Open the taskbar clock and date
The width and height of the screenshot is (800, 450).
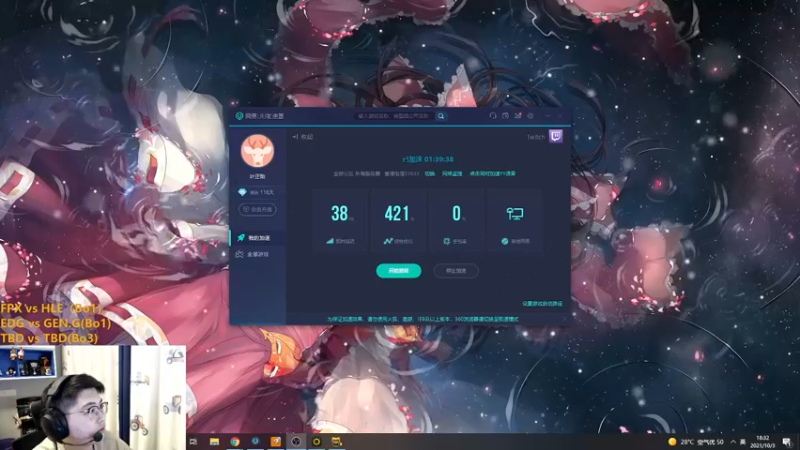[x=762, y=442]
